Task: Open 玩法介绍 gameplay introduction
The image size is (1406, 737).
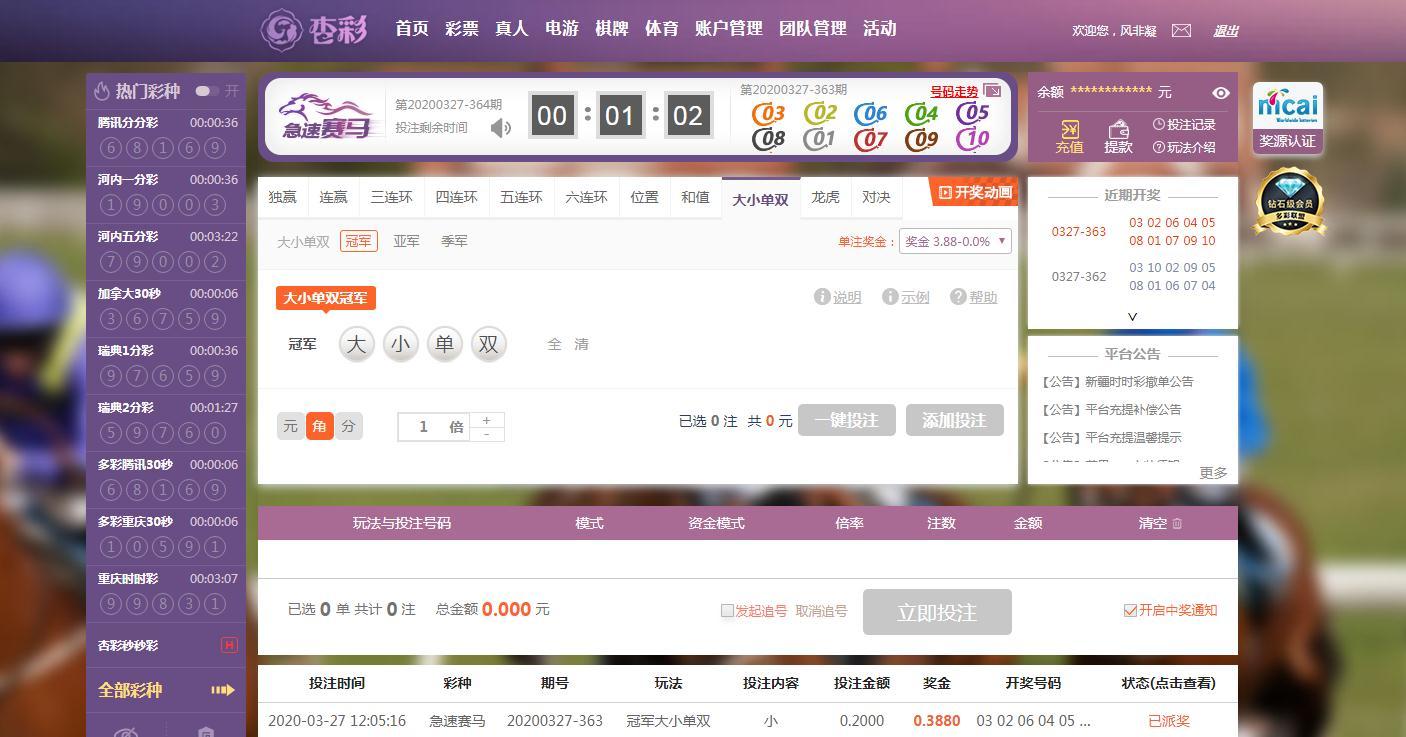Action: click(x=1184, y=147)
